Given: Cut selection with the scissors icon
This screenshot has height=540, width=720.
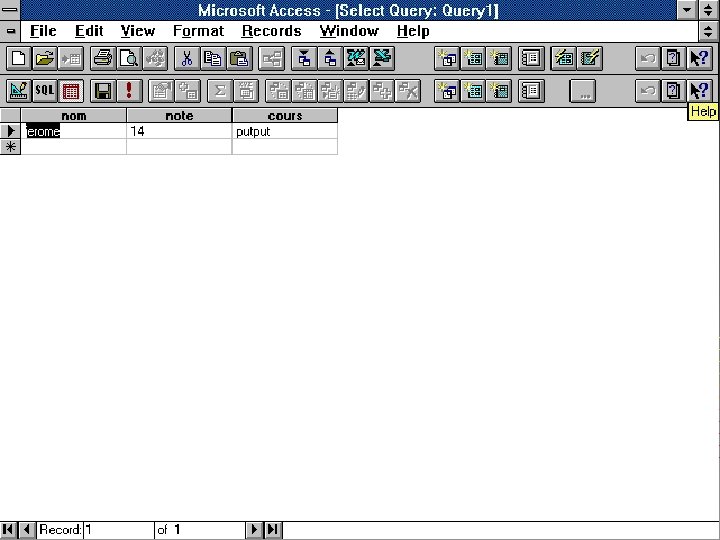Looking at the screenshot, I should coord(187,59).
